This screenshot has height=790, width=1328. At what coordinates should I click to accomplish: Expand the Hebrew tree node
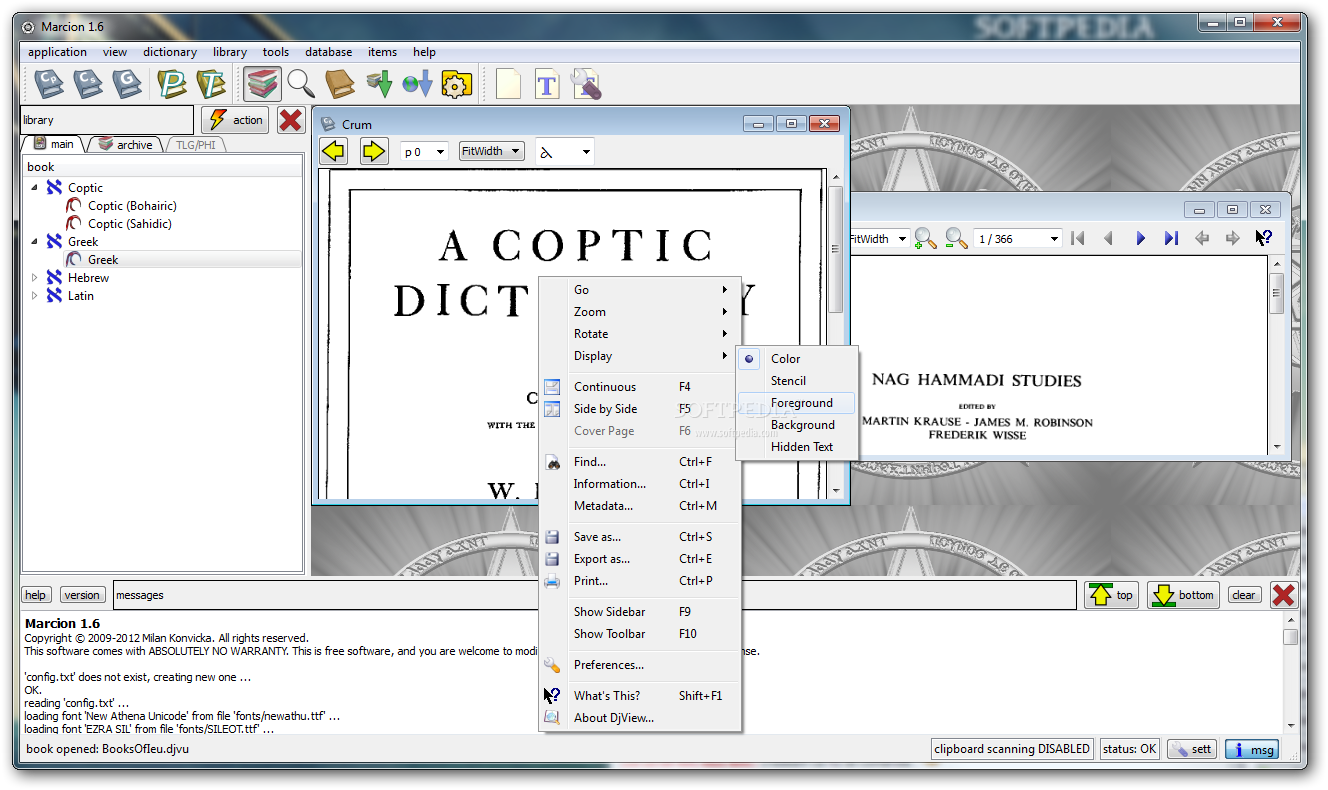pos(35,278)
